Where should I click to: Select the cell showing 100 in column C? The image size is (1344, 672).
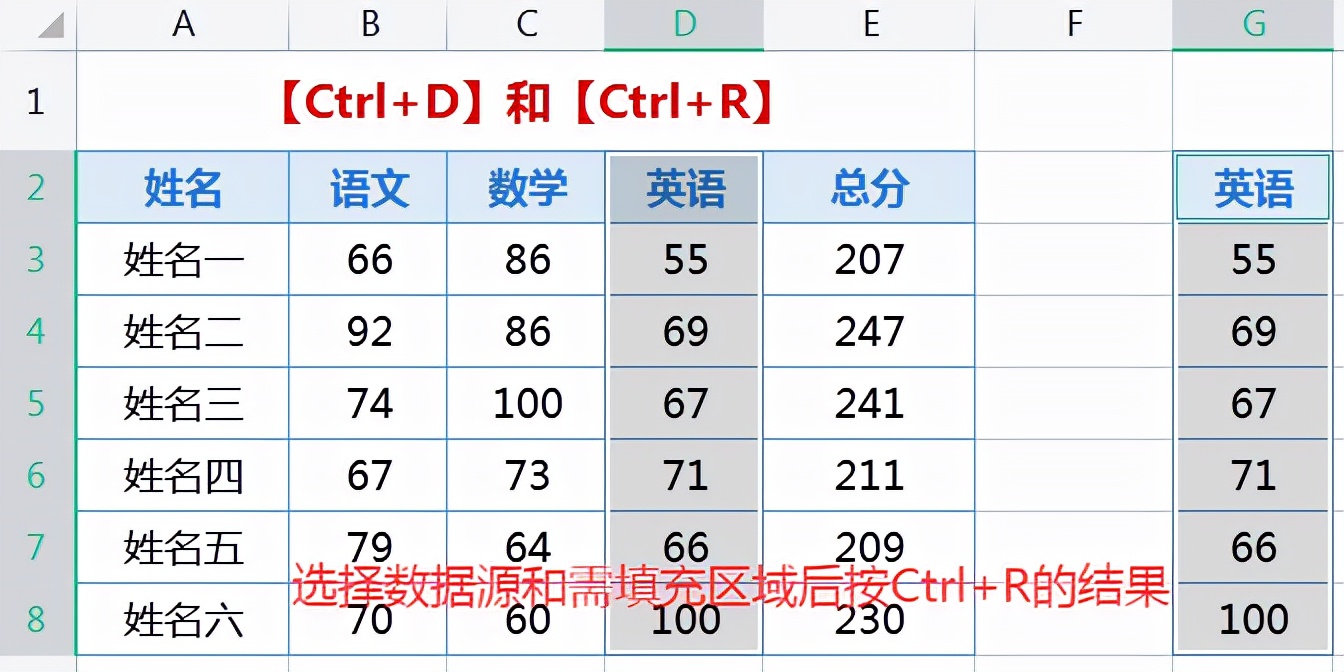pos(526,403)
